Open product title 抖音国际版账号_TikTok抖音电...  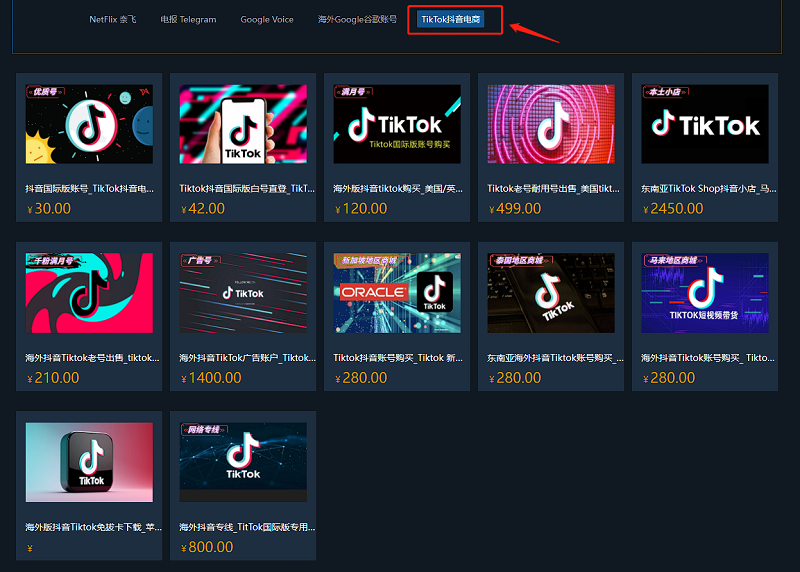point(89,189)
